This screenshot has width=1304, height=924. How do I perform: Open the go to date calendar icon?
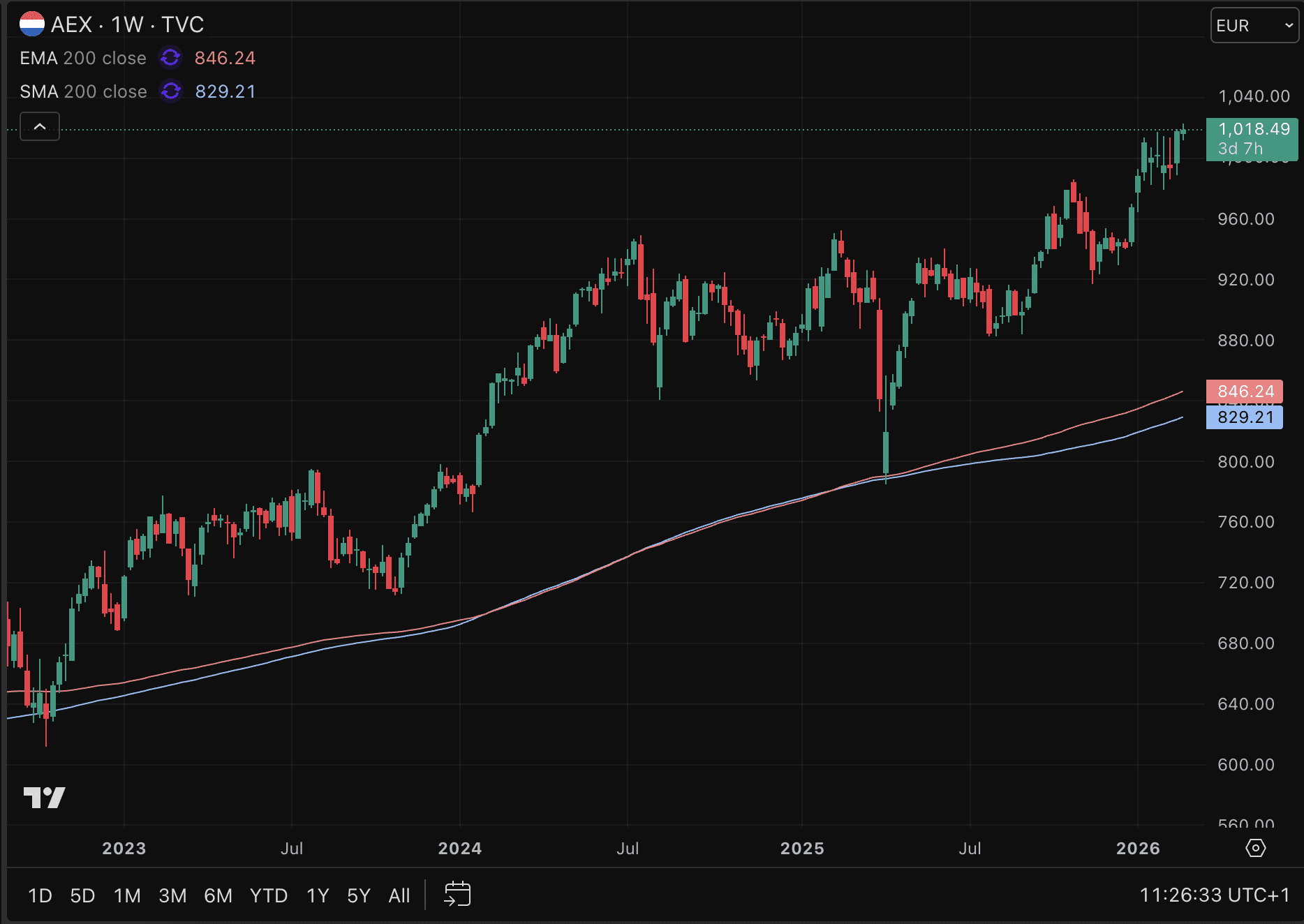pos(457,894)
